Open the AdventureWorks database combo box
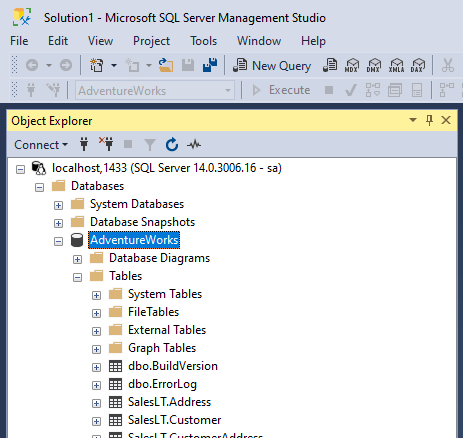The width and height of the screenshot is (463, 438). [155, 90]
